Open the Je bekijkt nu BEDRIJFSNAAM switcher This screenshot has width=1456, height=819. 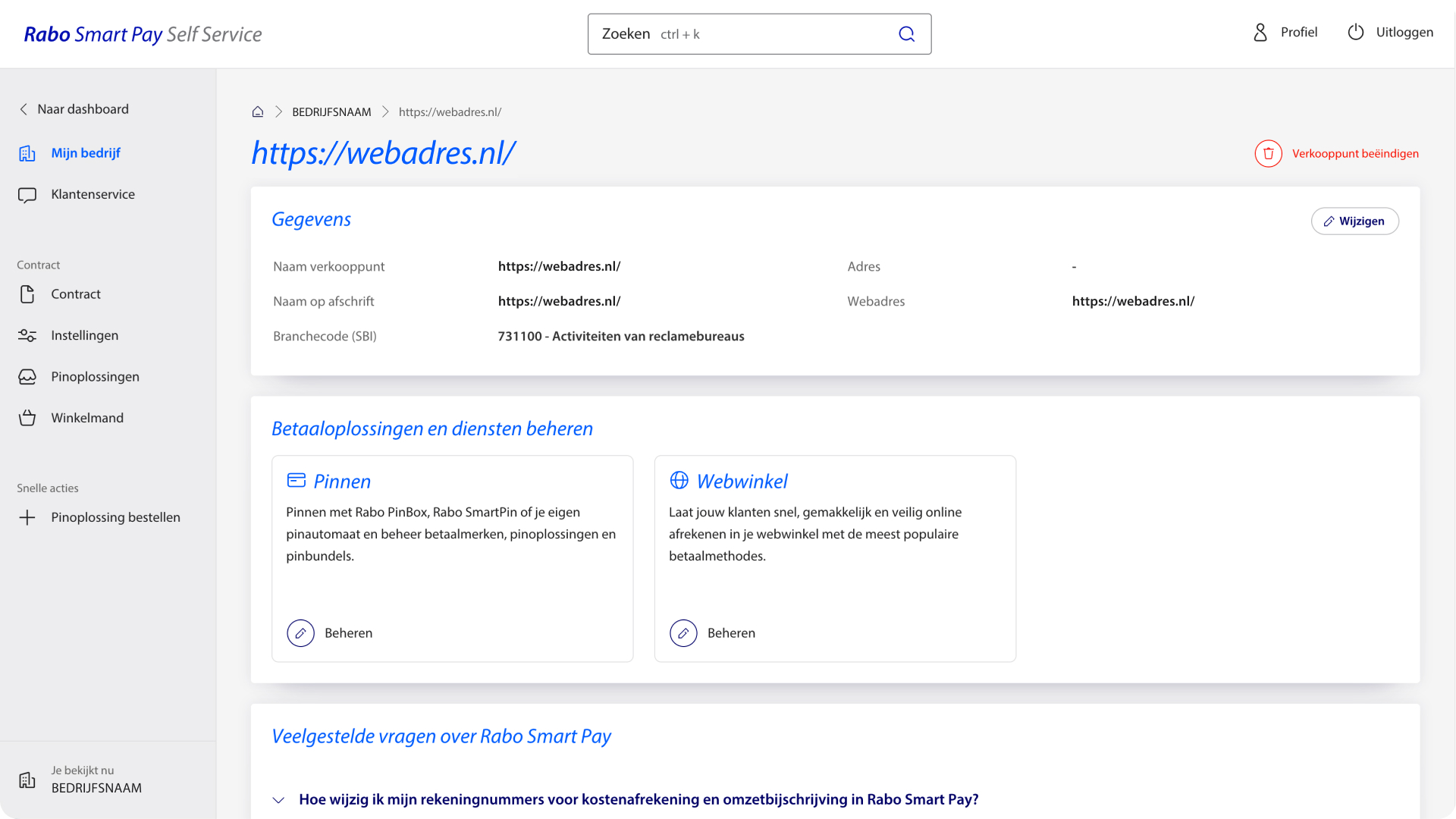coord(96,780)
